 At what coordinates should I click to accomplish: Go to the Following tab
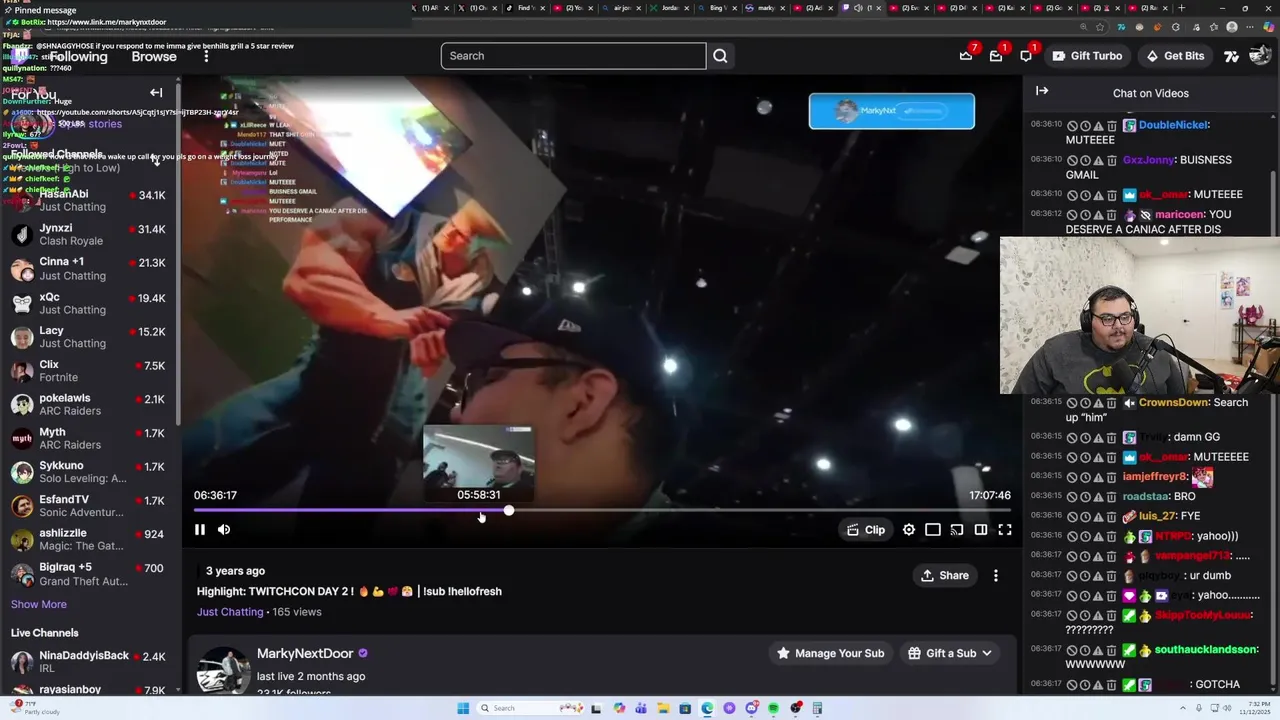[x=78, y=57]
